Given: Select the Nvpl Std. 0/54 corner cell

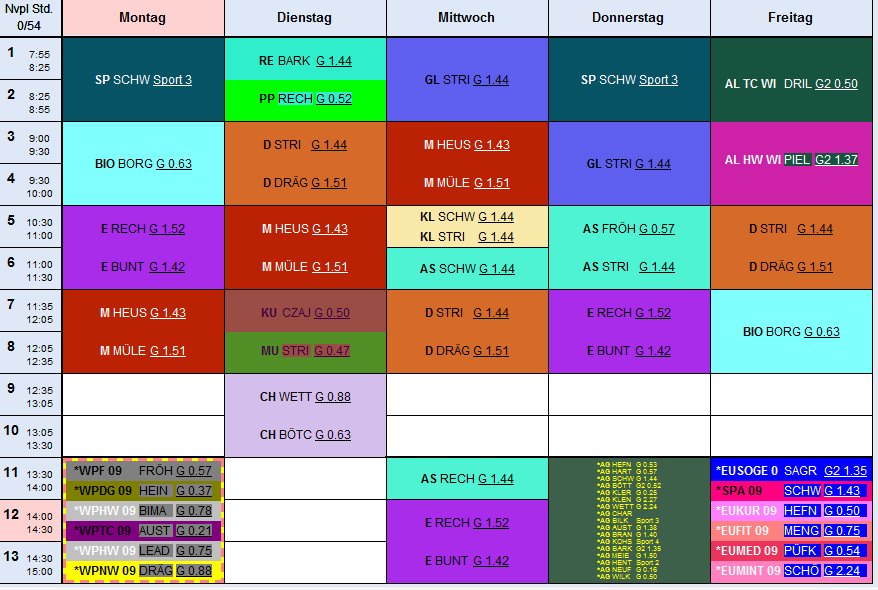Looking at the screenshot, I should click(x=31, y=18).
